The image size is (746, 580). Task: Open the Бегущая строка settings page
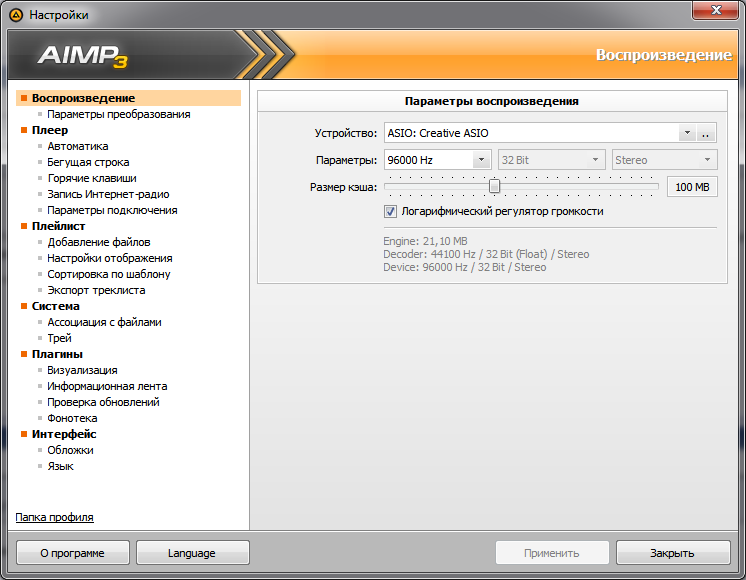tap(88, 162)
